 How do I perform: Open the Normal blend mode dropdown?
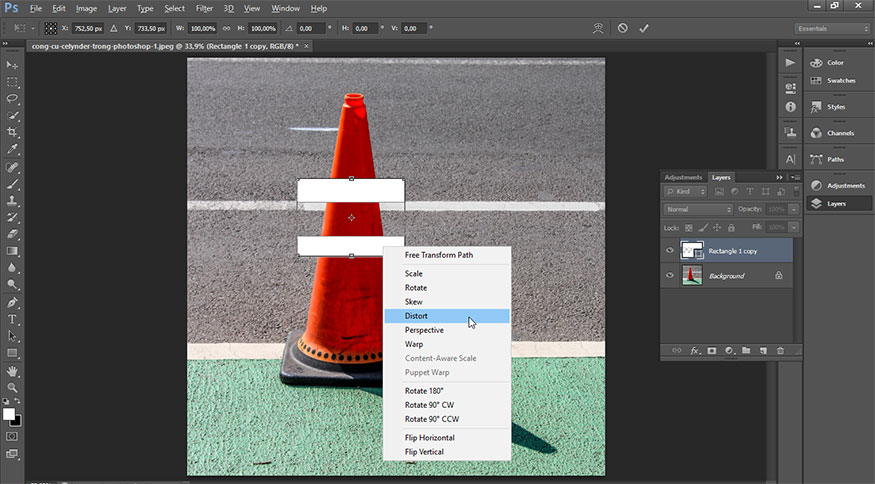pyautogui.click(x=698, y=209)
